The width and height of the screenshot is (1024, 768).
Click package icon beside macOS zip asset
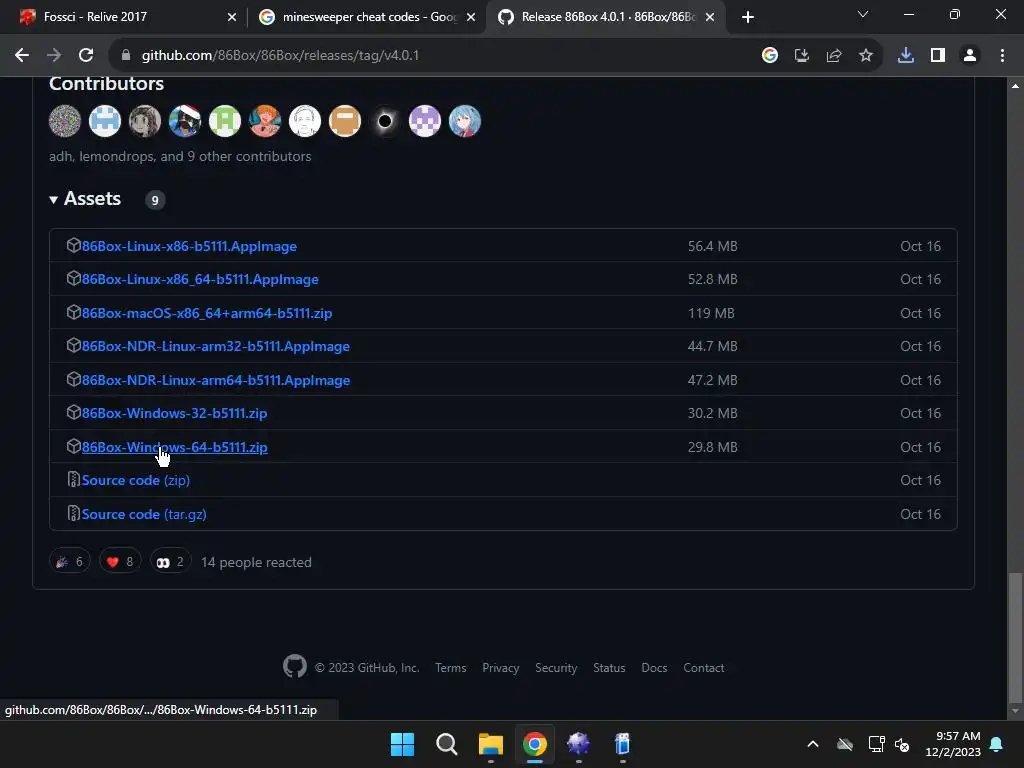pos(73,312)
